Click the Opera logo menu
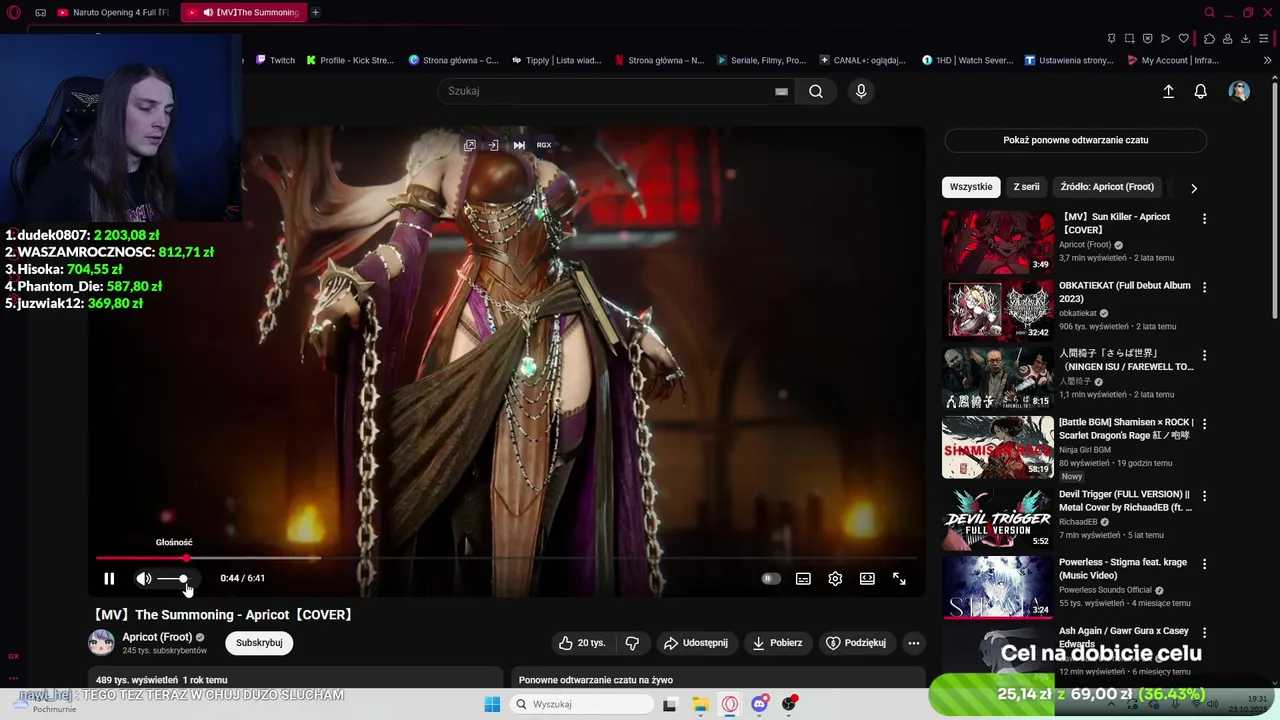Image resolution: width=1280 pixels, height=720 pixels. click(x=14, y=12)
